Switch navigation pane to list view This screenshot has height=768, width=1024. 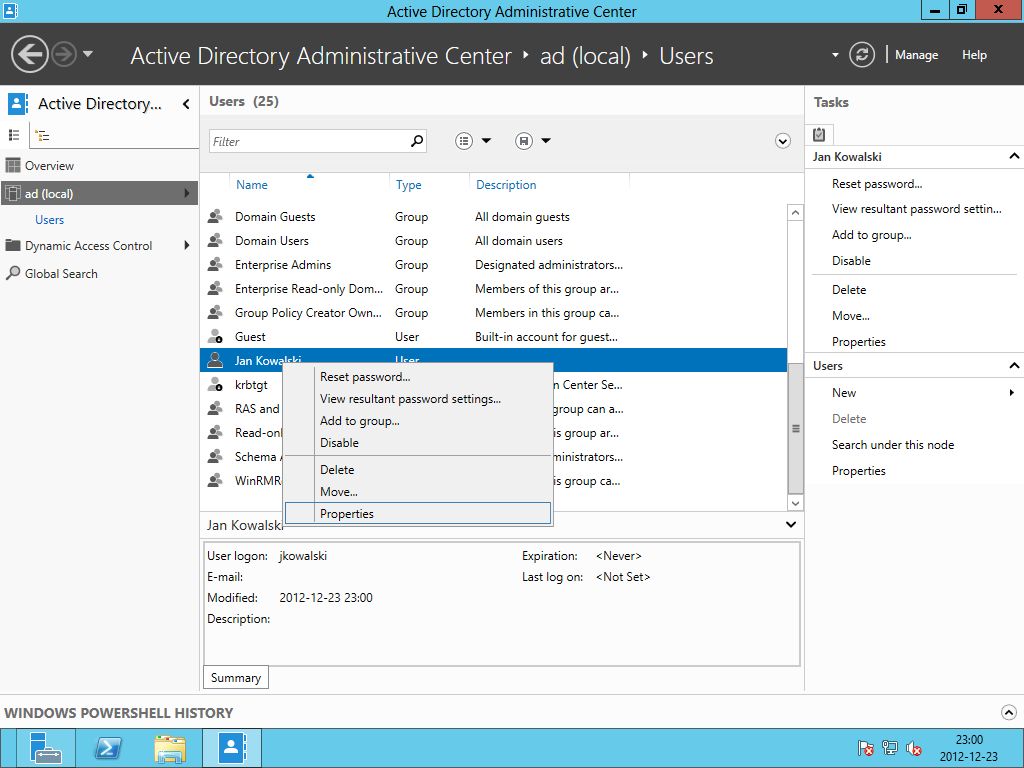click(14, 135)
